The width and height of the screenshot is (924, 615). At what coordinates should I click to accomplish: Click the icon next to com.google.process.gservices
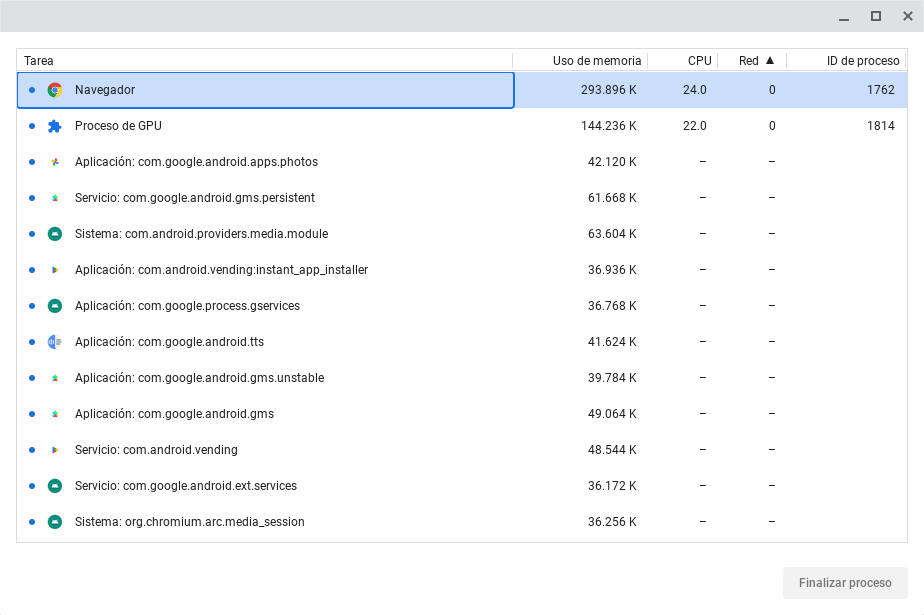pos(55,305)
